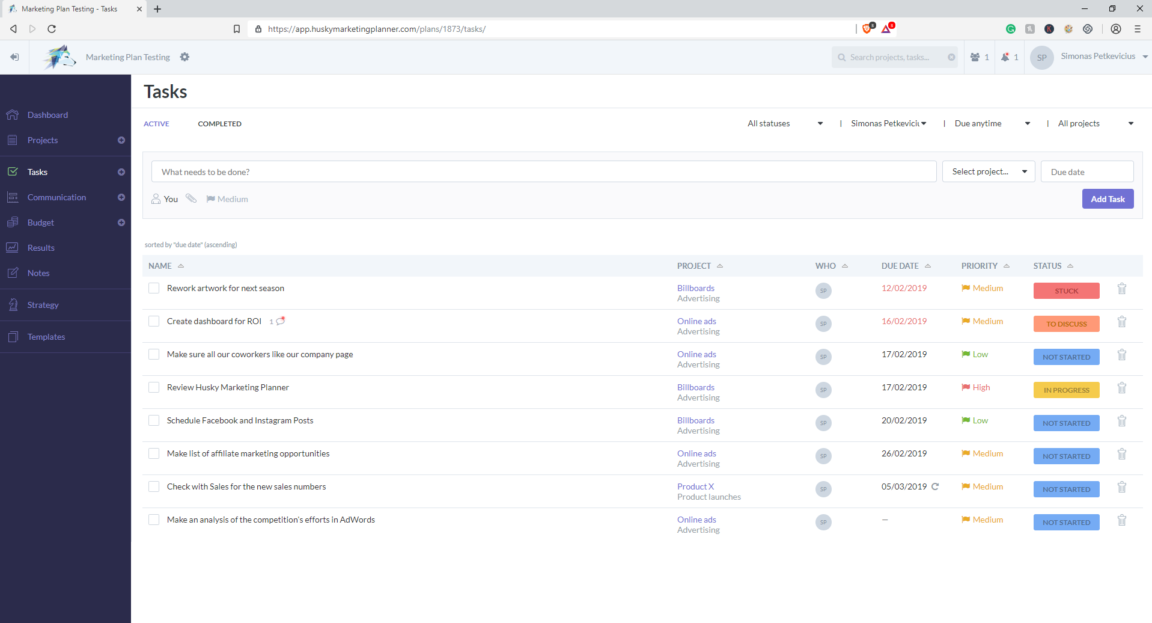Screen dimensions: 1152x623
Task: Open the Strategy section
Action: (45, 304)
